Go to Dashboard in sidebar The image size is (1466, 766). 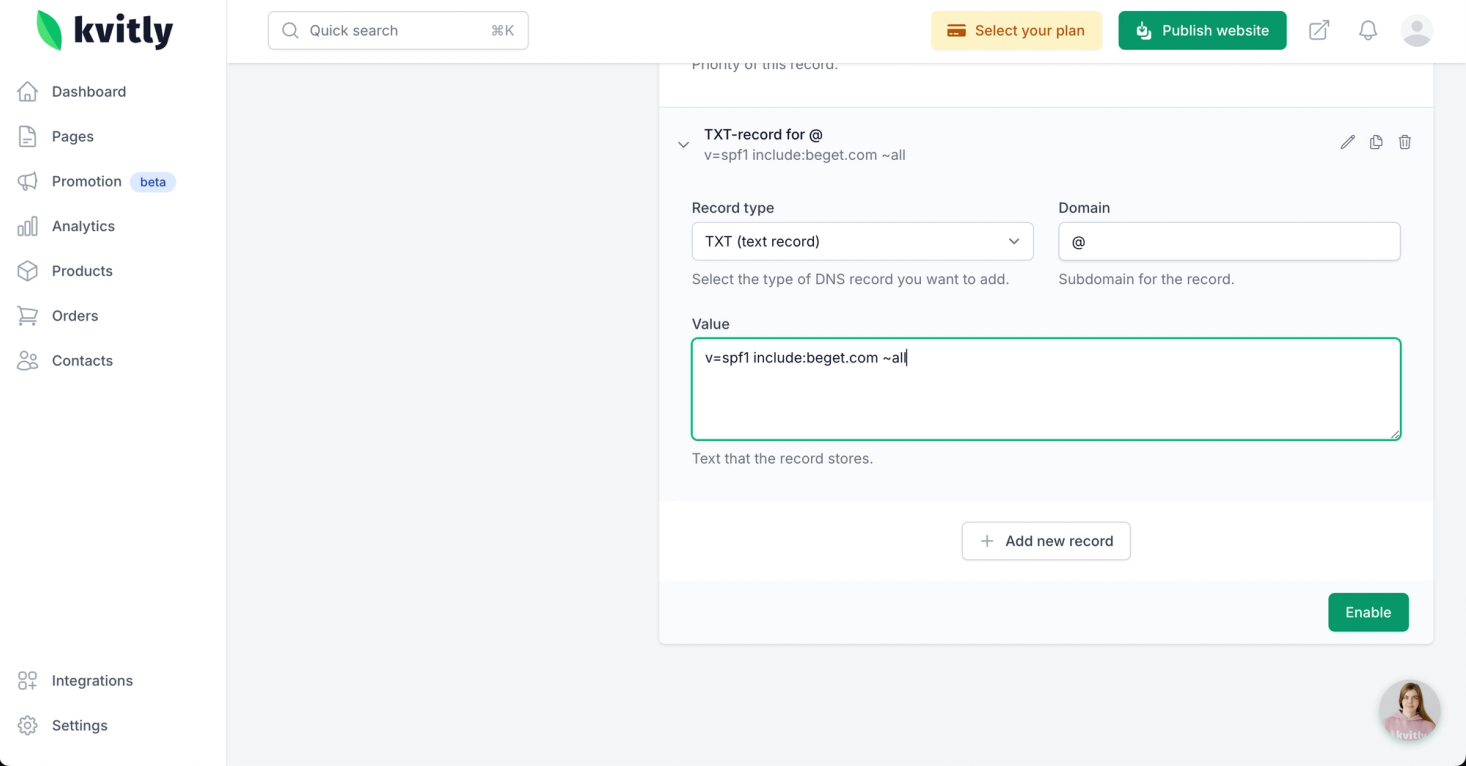(89, 92)
